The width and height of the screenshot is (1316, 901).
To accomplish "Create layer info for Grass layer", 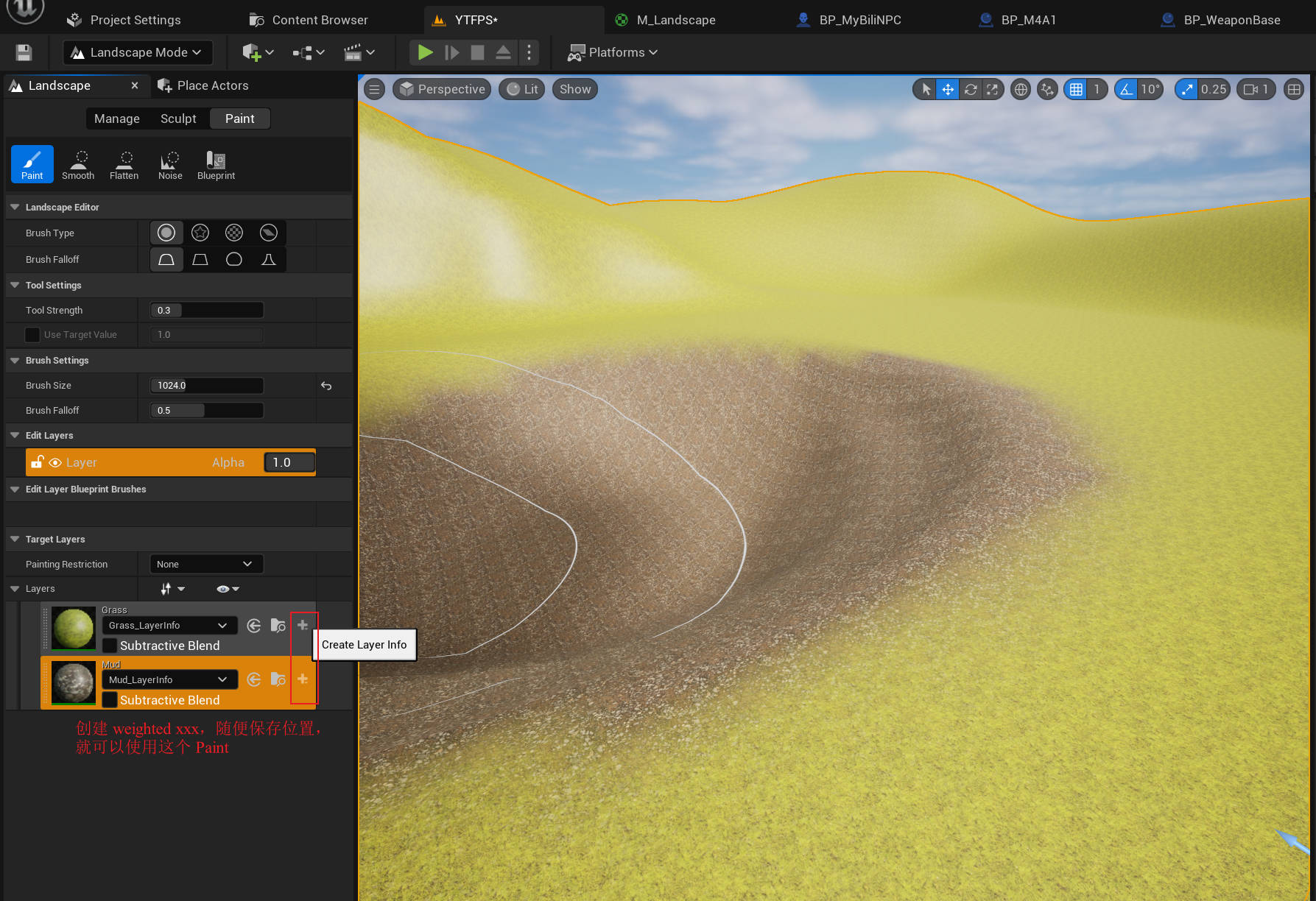I will click(303, 625).
